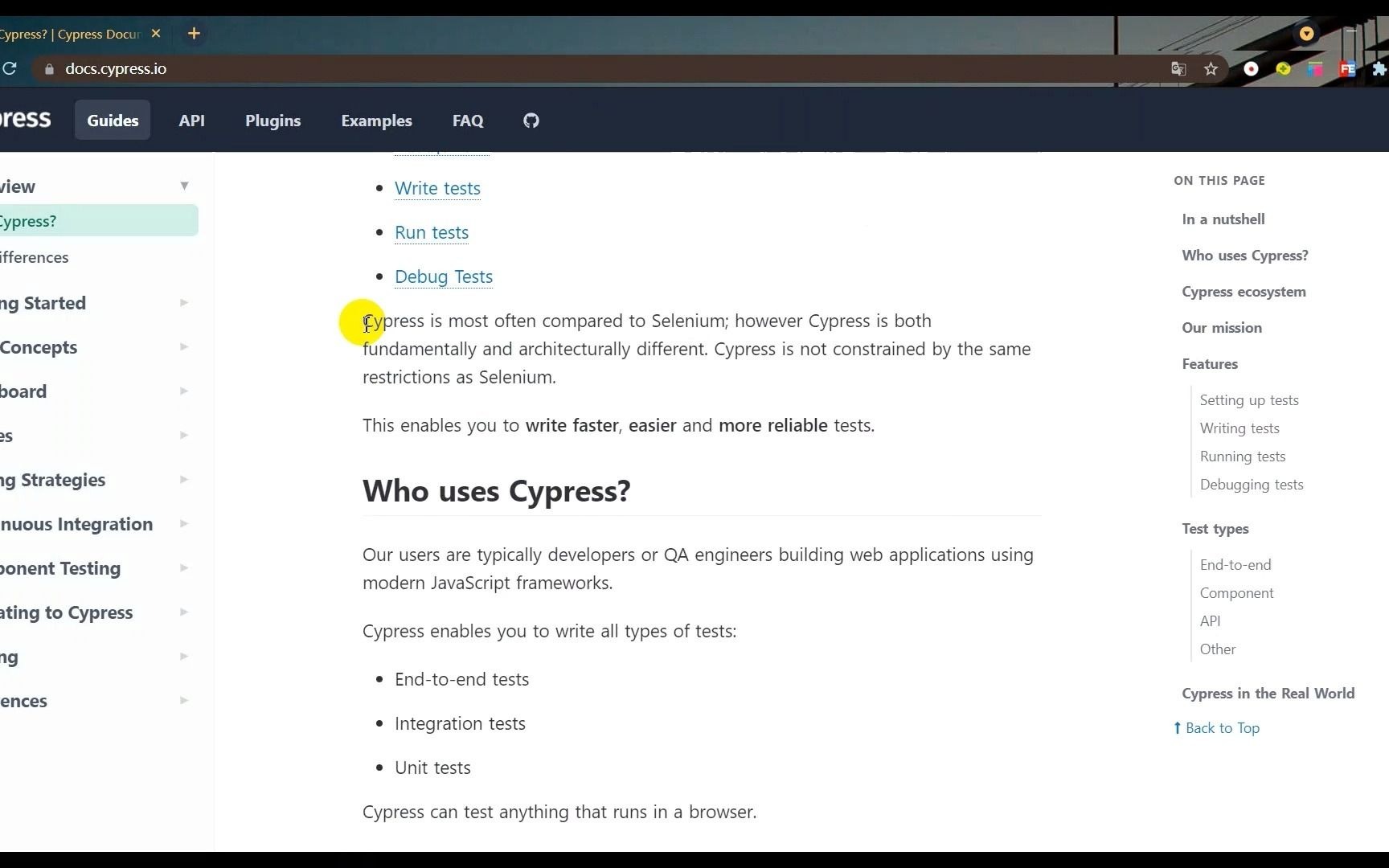Screen dimensions: 1389x868
Task: Click the lock icon in address bar
Action: (49, 69)
